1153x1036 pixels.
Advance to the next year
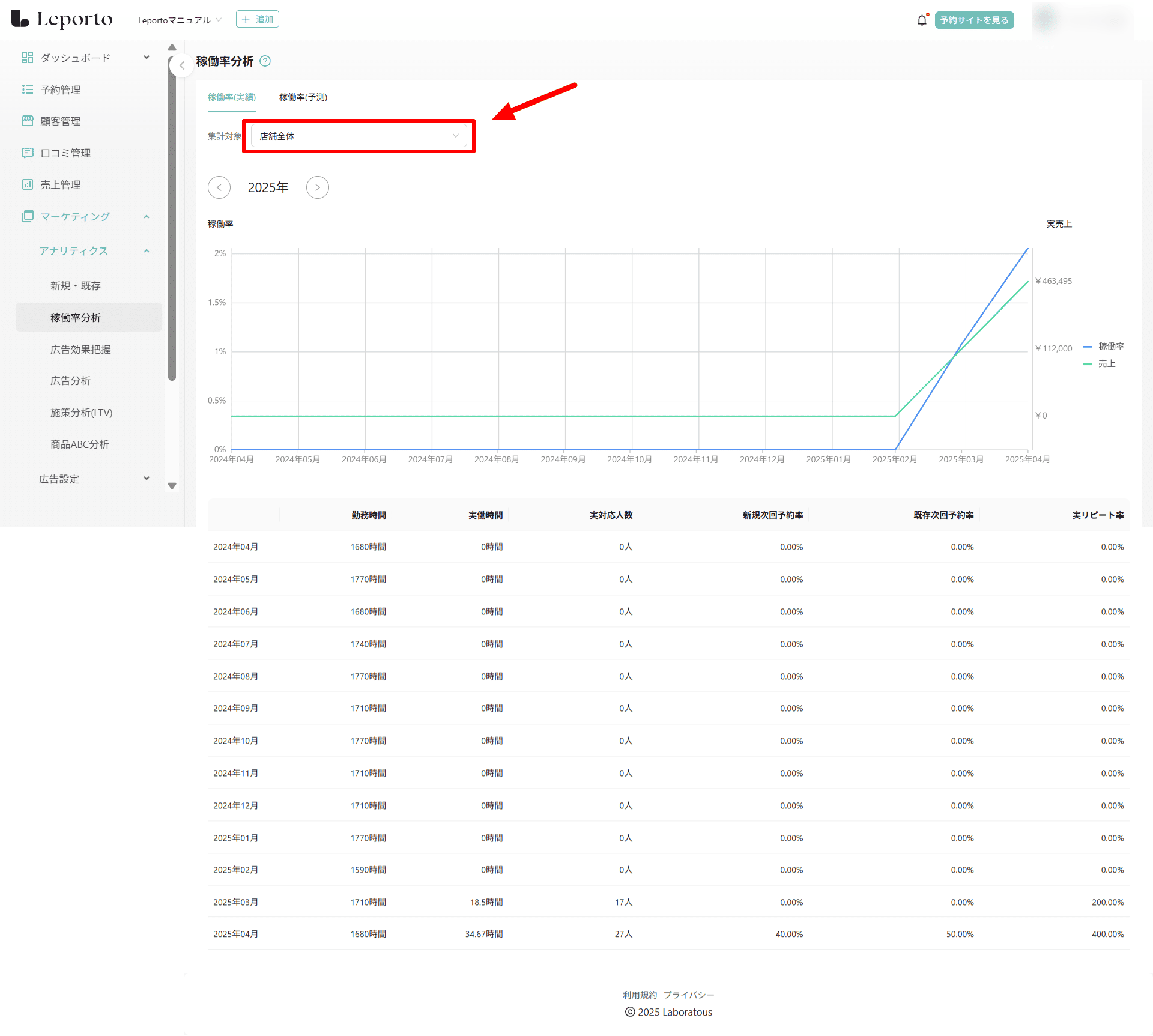[x=317, y=187]
